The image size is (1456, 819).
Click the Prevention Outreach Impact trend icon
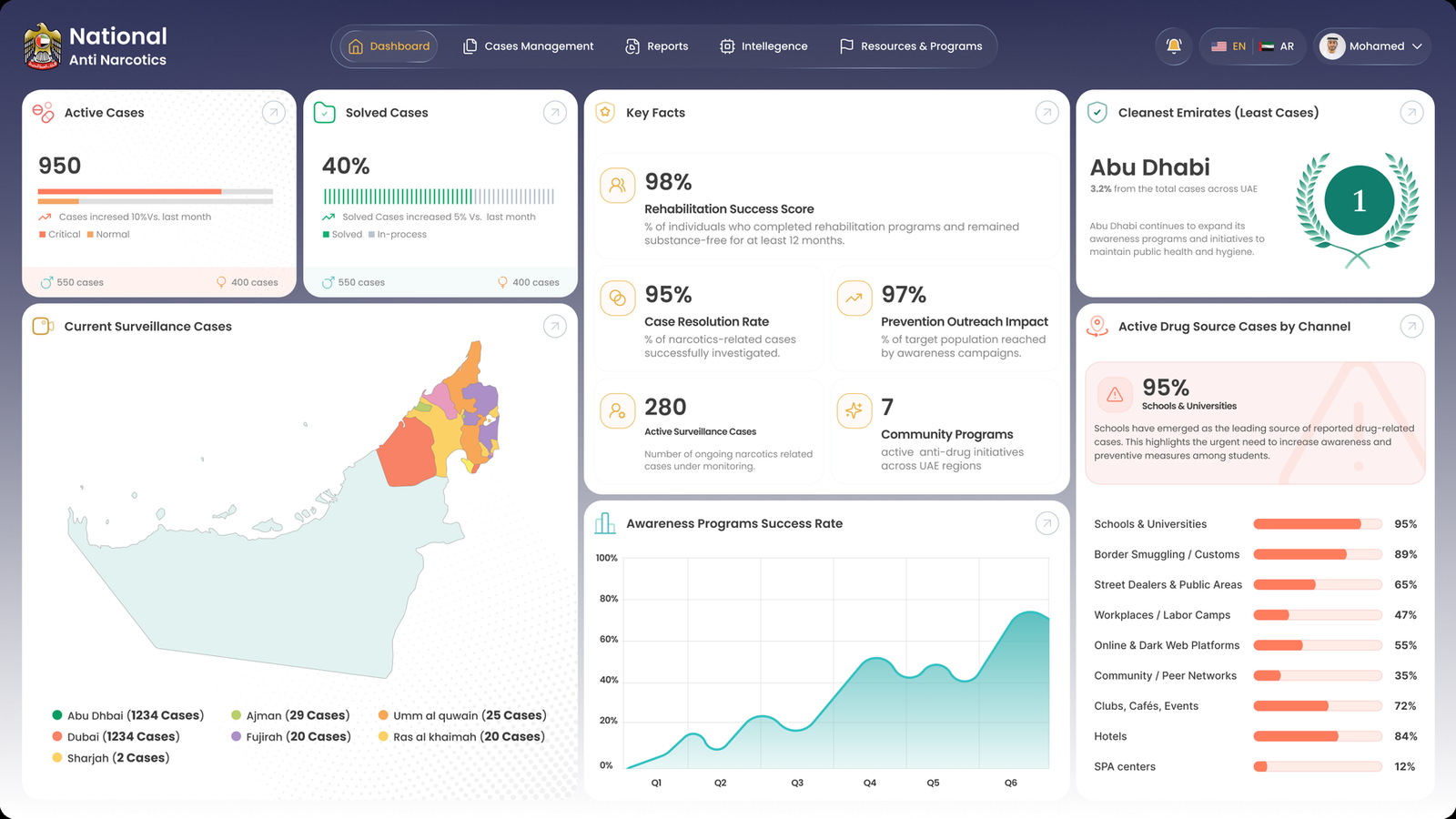854,298
